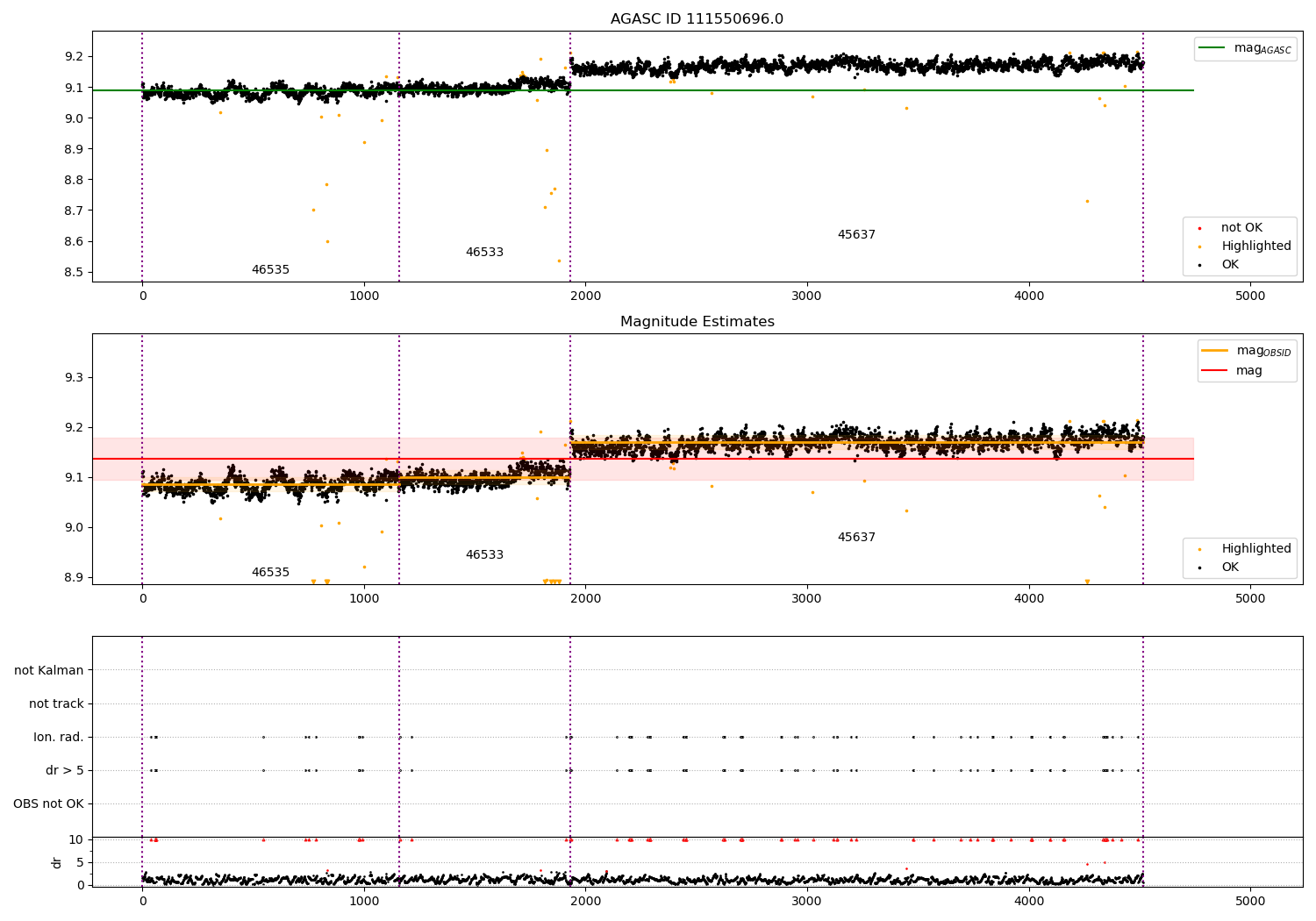The height and width of the screenshot is (921, 1316).
Task: Click y-tick 5 on the dr axis
Action: pyautogui.click(x=81, y=863)
